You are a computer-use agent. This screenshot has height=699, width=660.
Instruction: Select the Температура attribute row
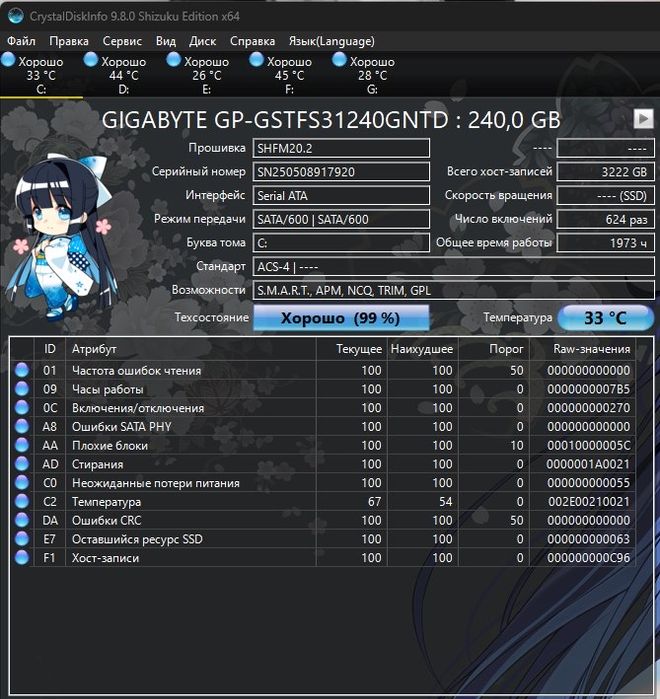(323, 501)
